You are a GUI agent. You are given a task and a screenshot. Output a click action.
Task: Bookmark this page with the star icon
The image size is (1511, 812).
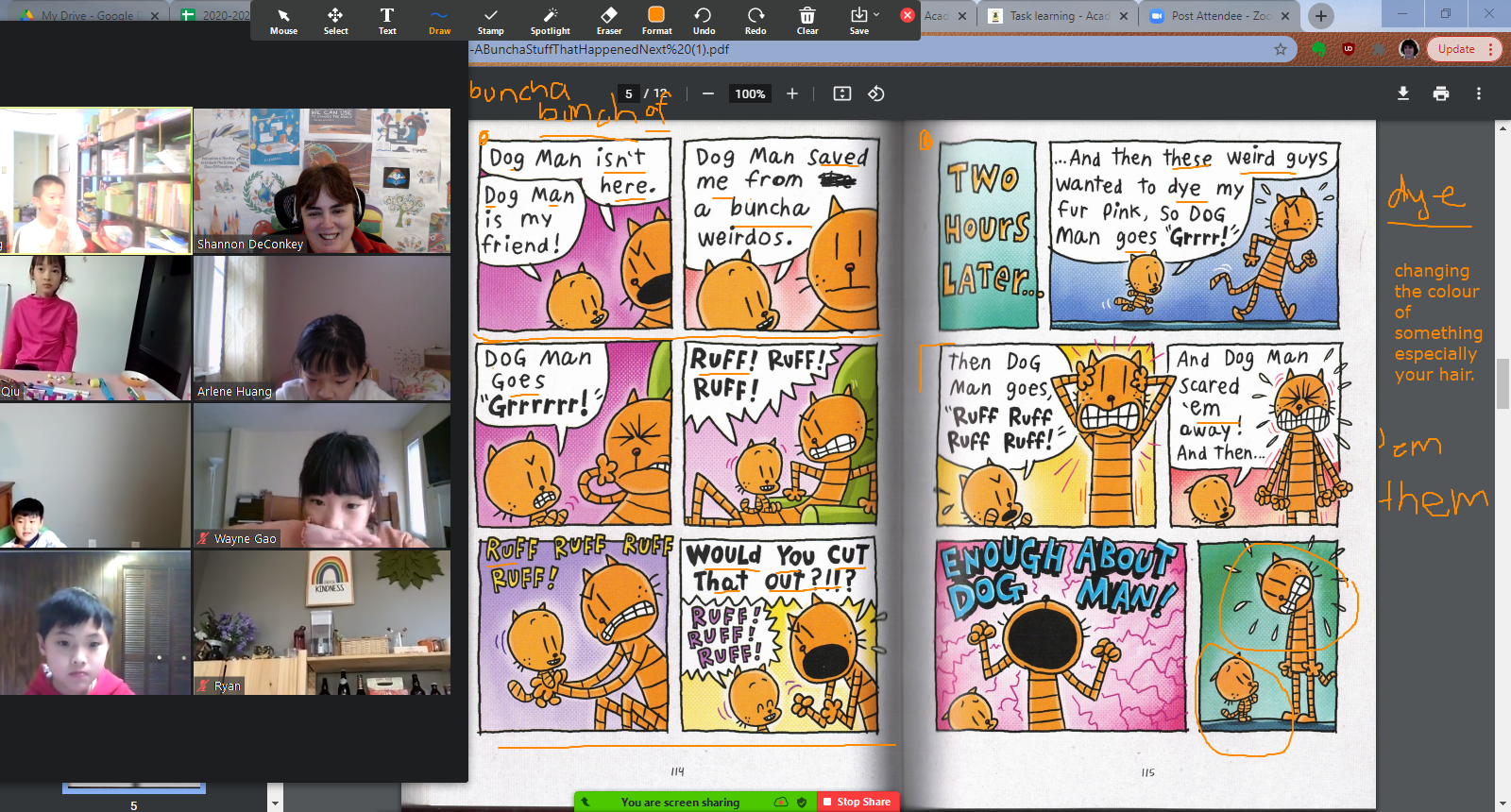coord(1281,49)
